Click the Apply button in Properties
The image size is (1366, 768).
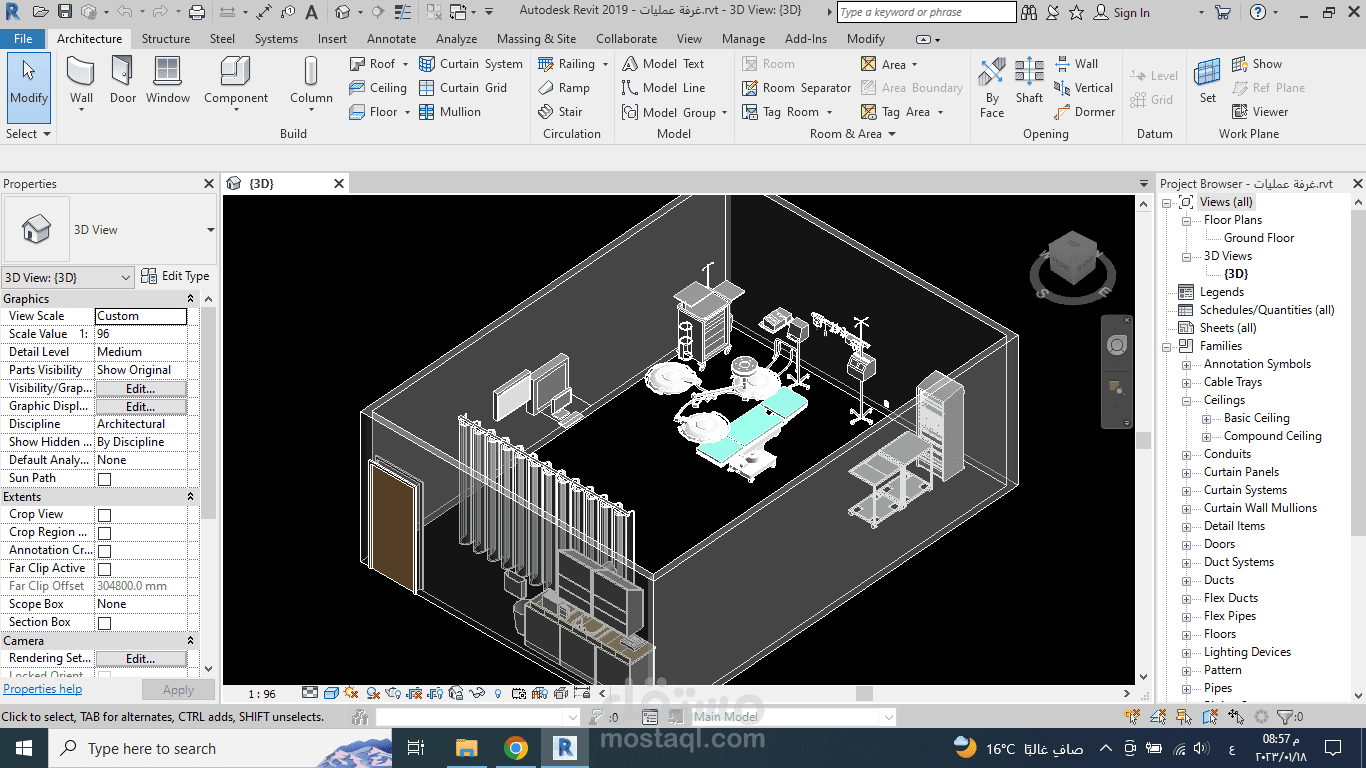pyautogui.click(x=177, y=689)
